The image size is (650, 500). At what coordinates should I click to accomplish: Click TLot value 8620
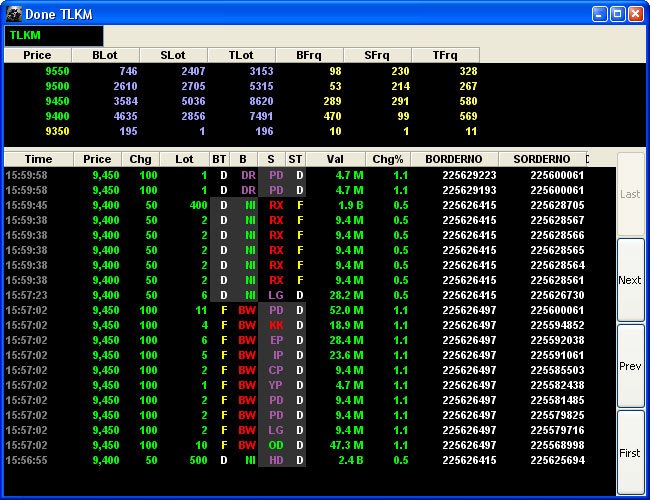(x=262, y=101)
